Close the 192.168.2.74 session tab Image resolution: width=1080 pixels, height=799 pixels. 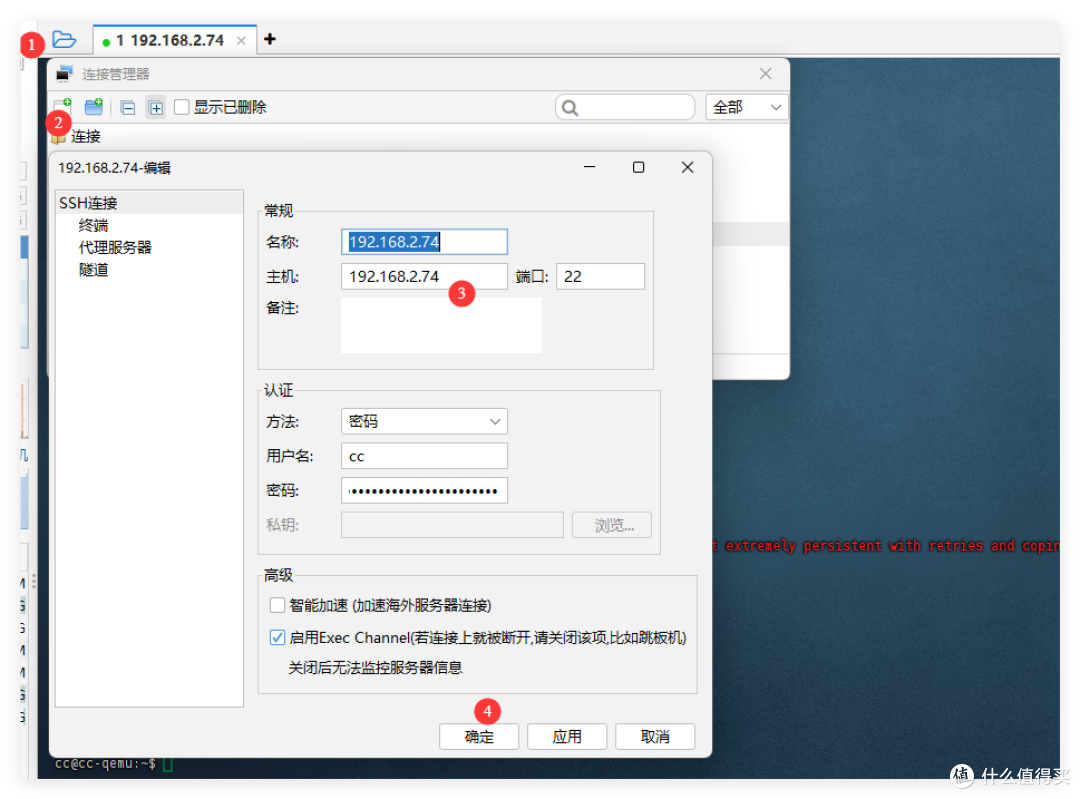[241, 41]
